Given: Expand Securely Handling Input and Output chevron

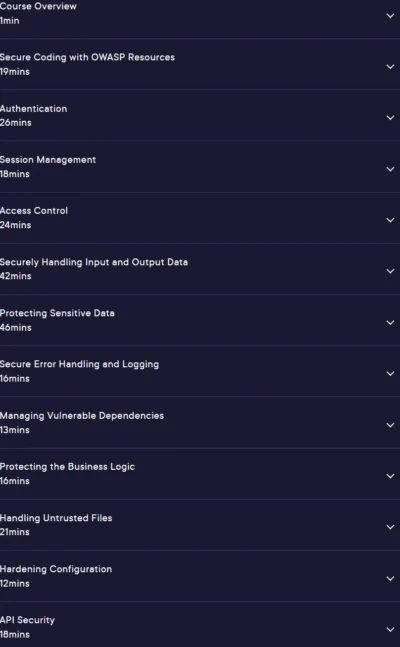Looking at the screenshot, I should pos(390,271).
